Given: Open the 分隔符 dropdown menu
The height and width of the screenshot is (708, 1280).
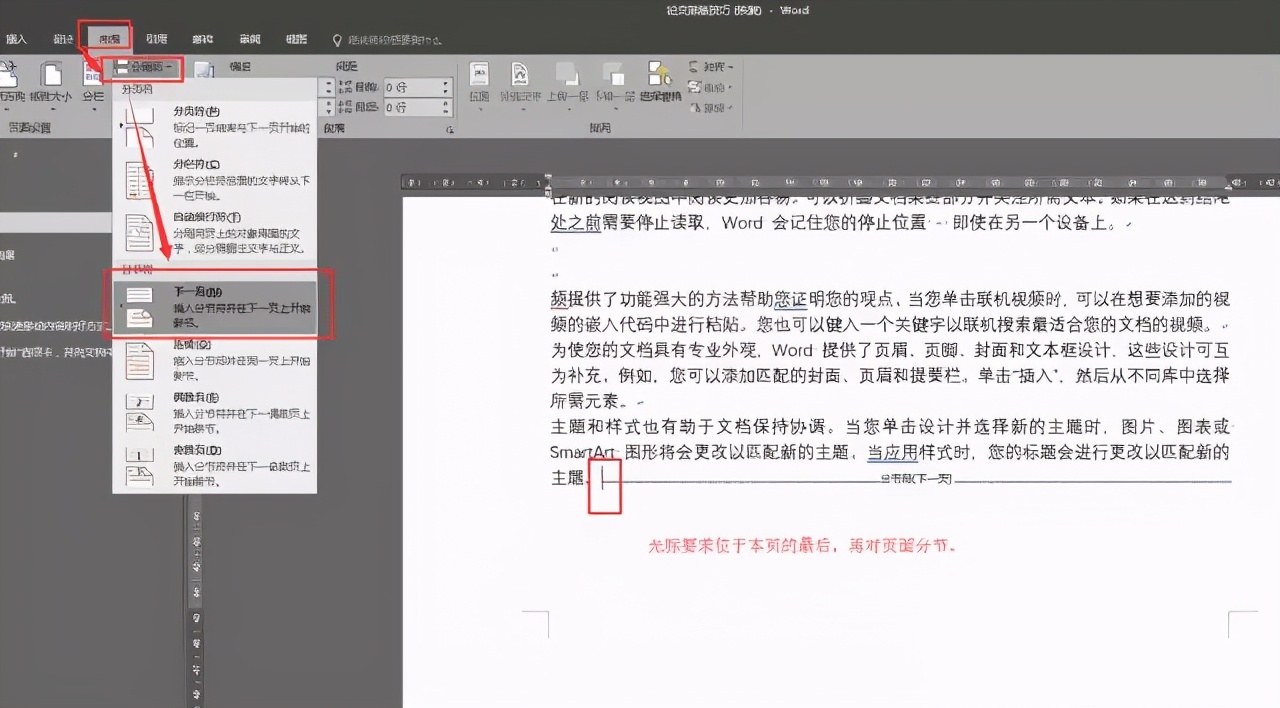Looking at the screenshot, I should [143, 68].
